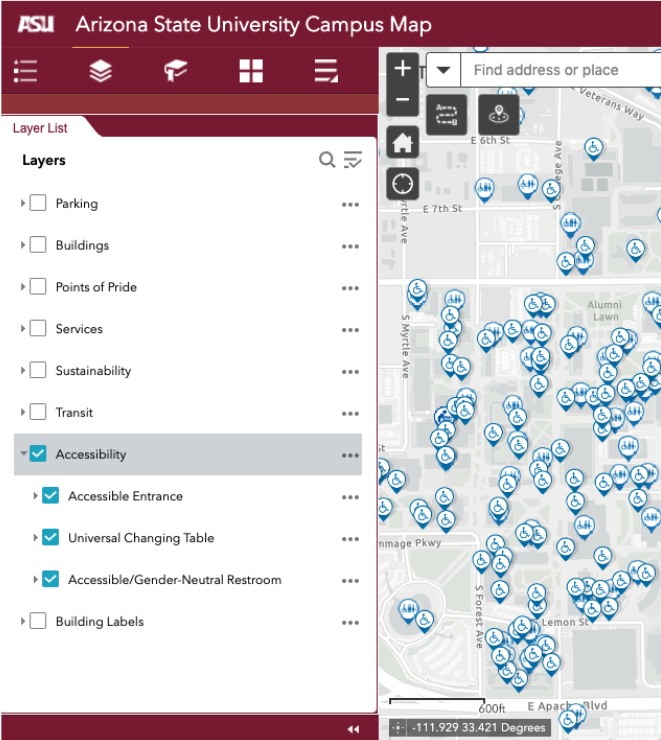The width and height of the screenshot is (661, 740).
Task: Collapse the side panel with double arrows
Action: click(353, 729)
